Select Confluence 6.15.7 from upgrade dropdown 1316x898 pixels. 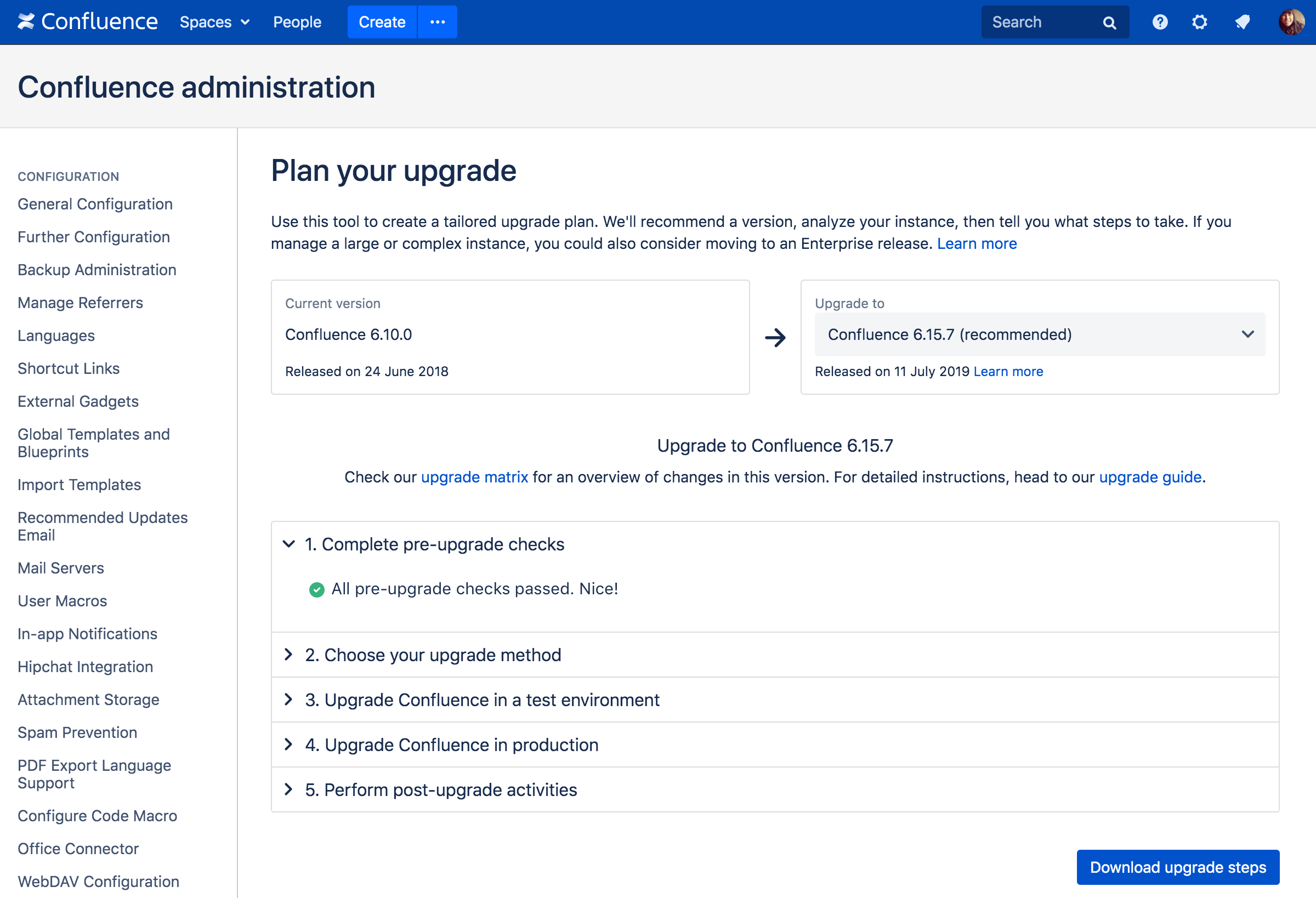(1040, 333)
